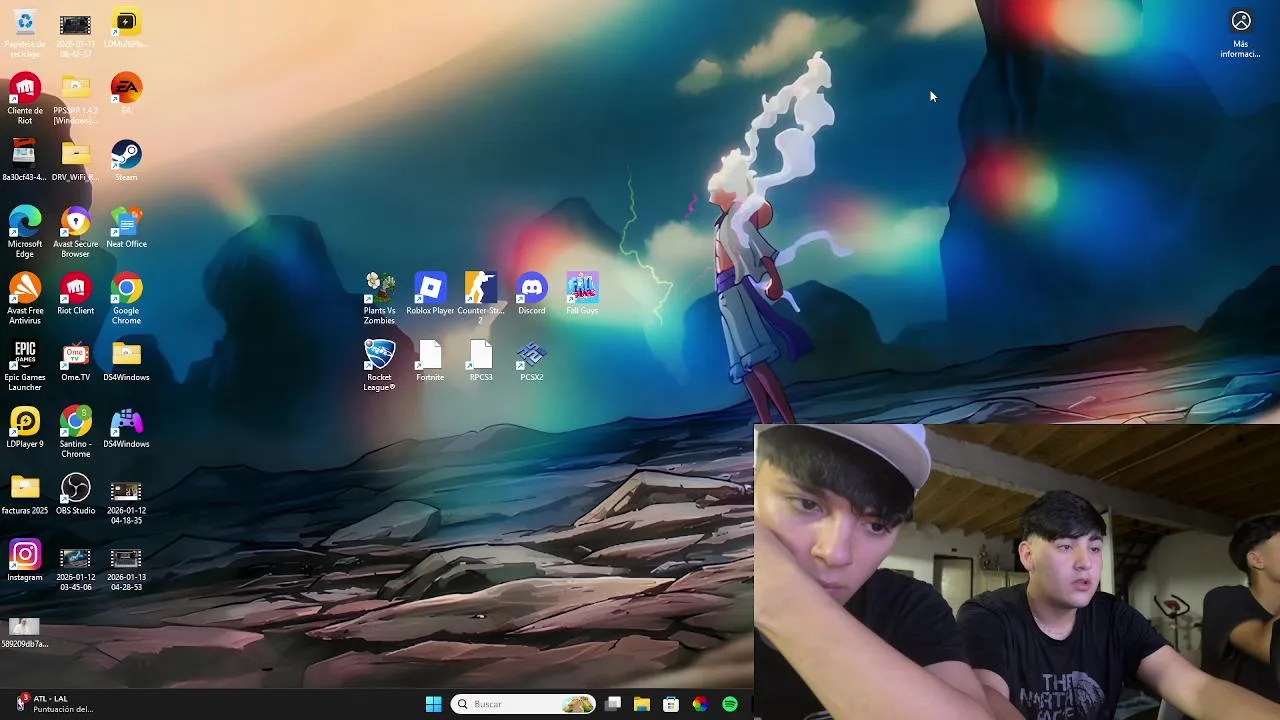This screenshot has height=720, width=1280.
Task: Open the 2026-01-12 03-45-06 video
Action: point(75,568)
